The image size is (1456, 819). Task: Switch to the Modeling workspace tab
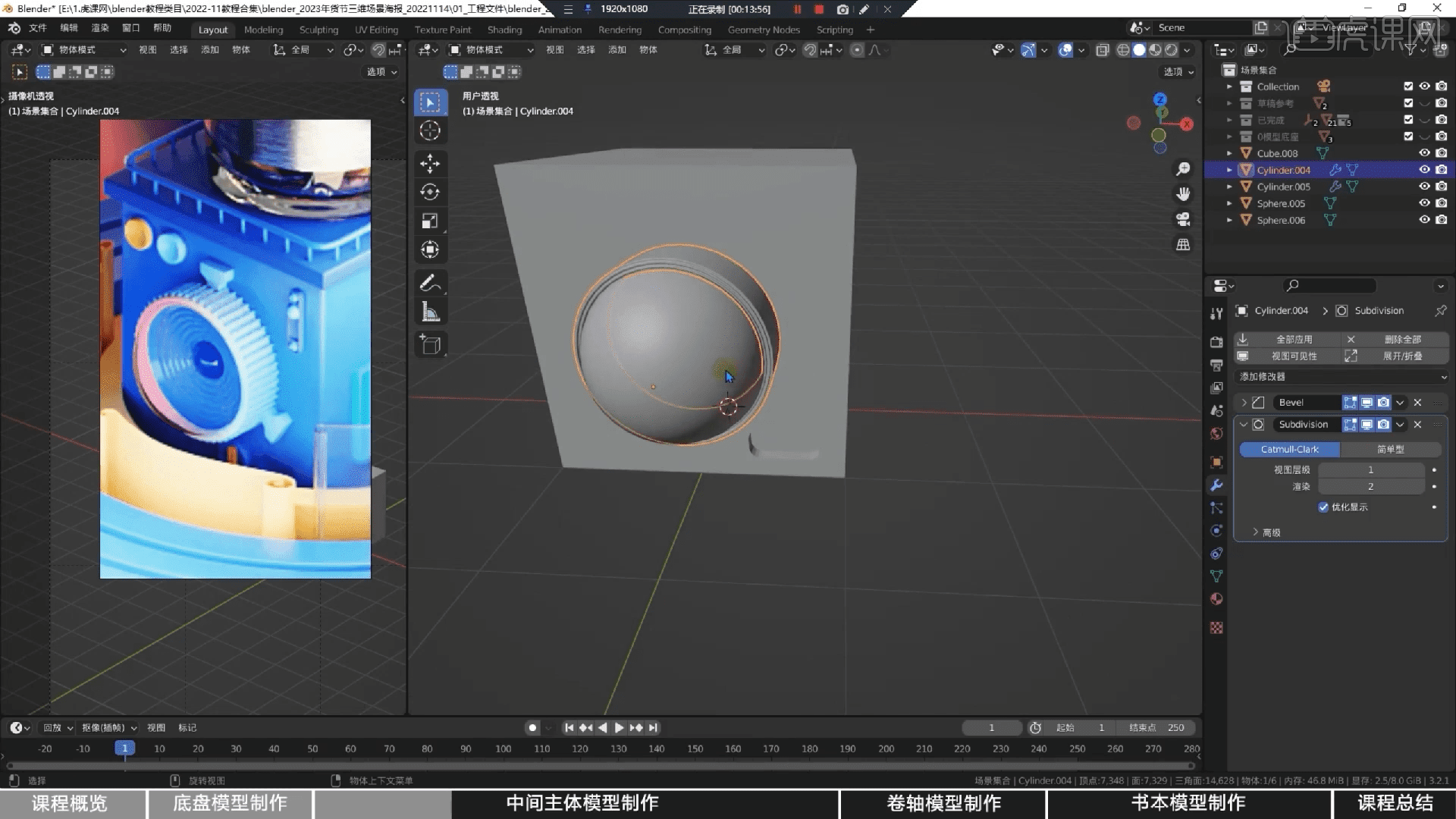pos(263,30)
